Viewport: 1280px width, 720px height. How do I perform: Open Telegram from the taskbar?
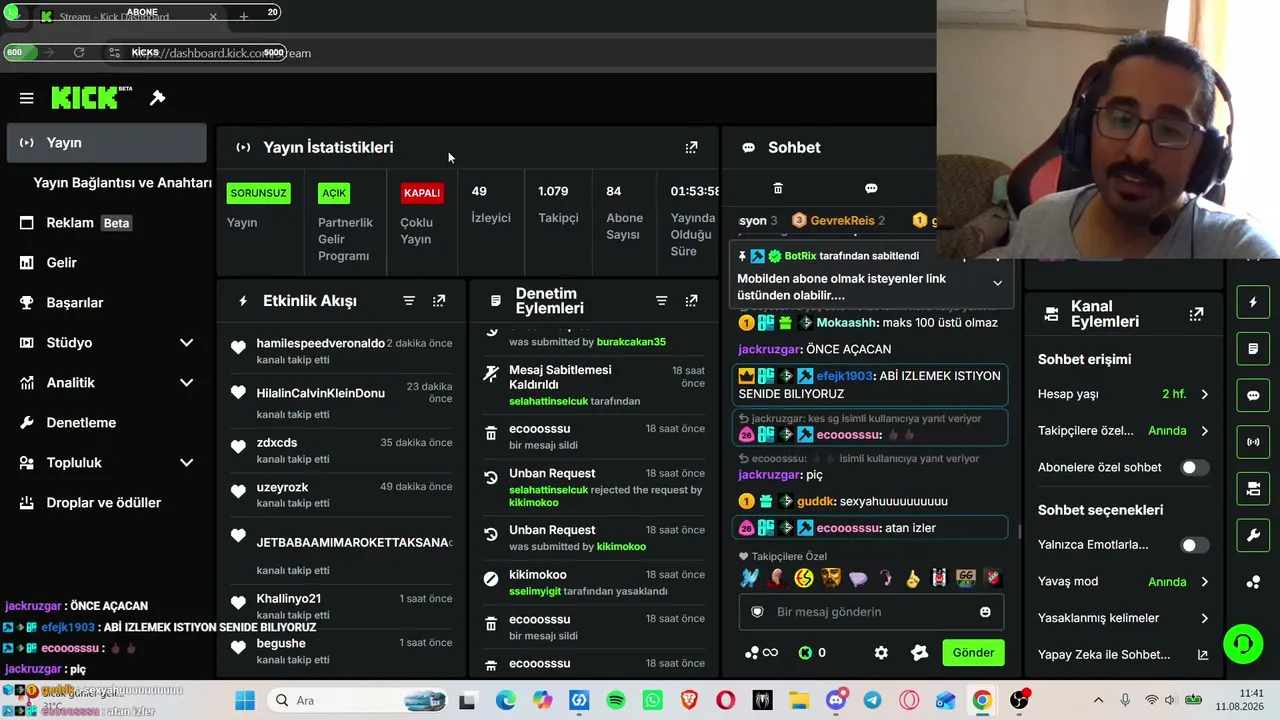(x=872, y=701)
